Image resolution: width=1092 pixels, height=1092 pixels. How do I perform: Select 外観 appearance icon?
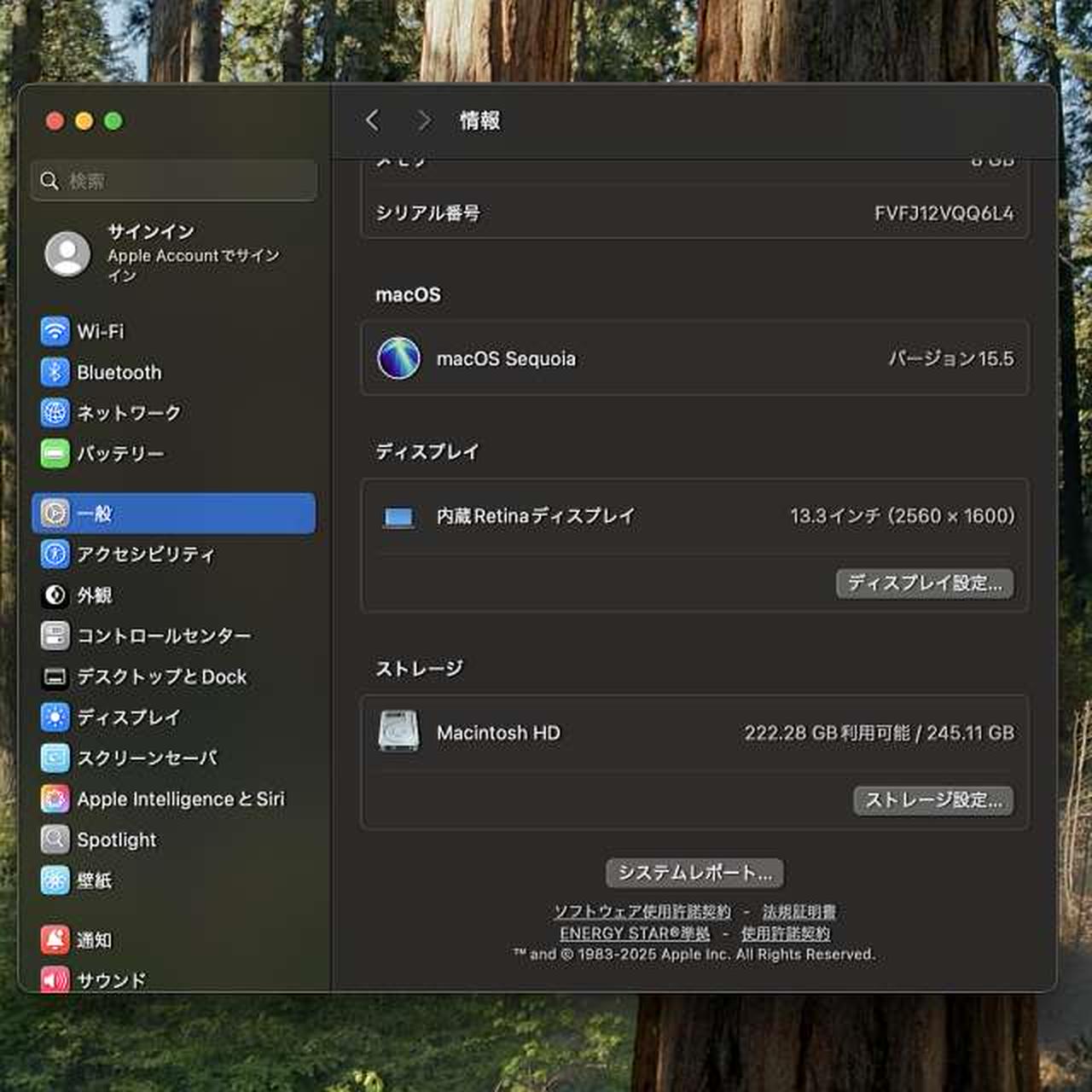pyautogui.click(x=55, y=595)
